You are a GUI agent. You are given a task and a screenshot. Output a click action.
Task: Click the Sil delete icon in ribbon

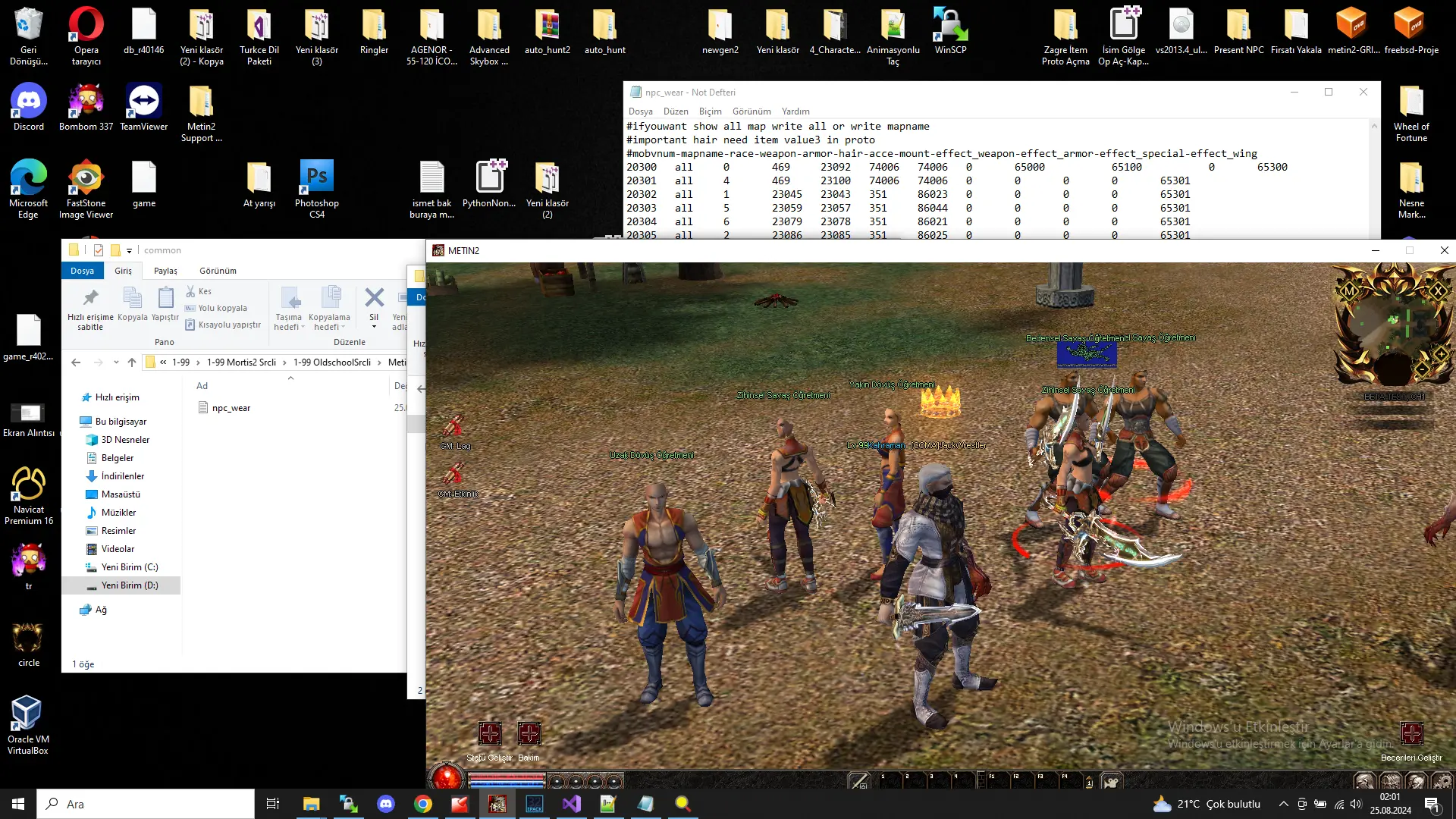pos(374,297)
